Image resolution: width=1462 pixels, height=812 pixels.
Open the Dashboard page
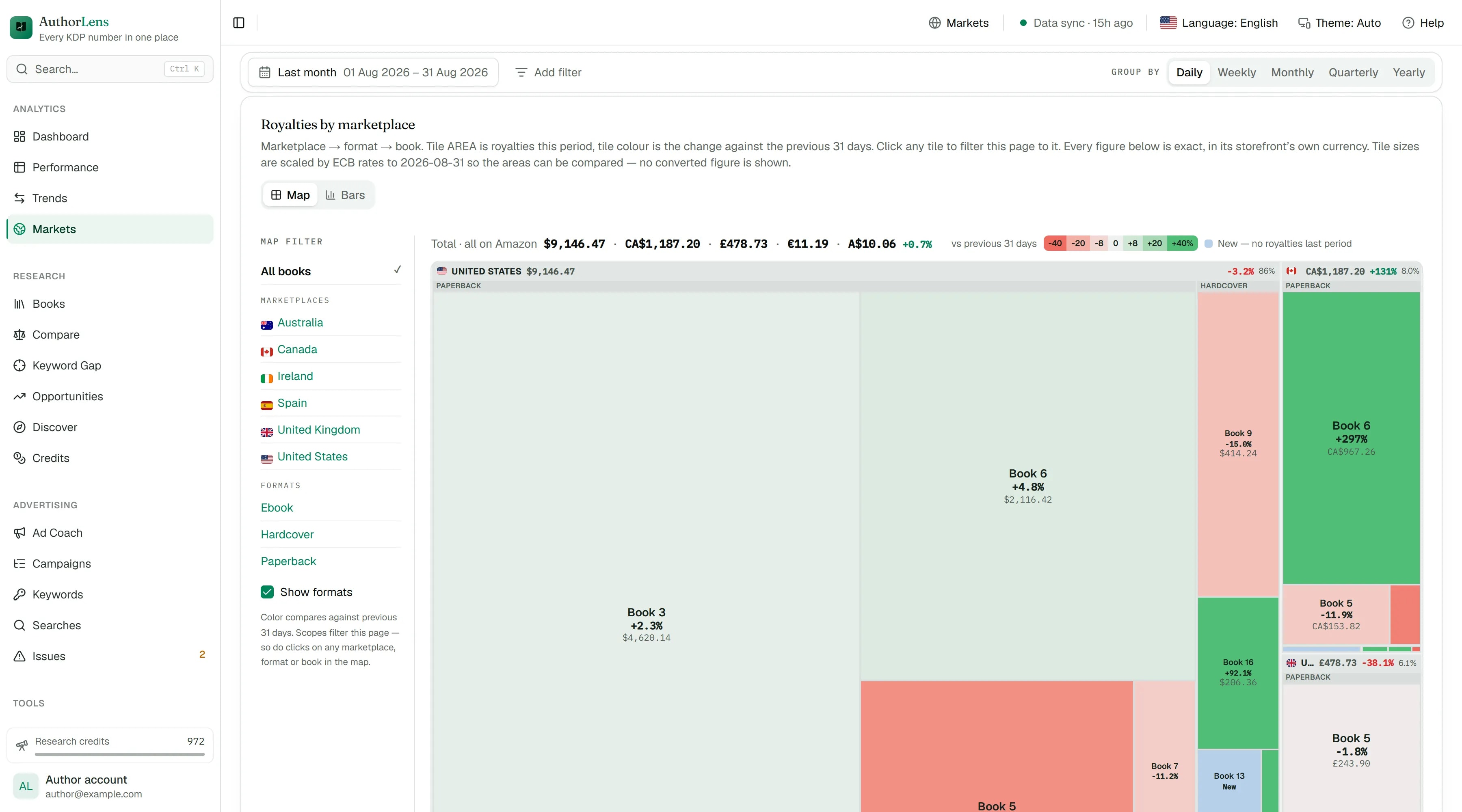point(110,136)
